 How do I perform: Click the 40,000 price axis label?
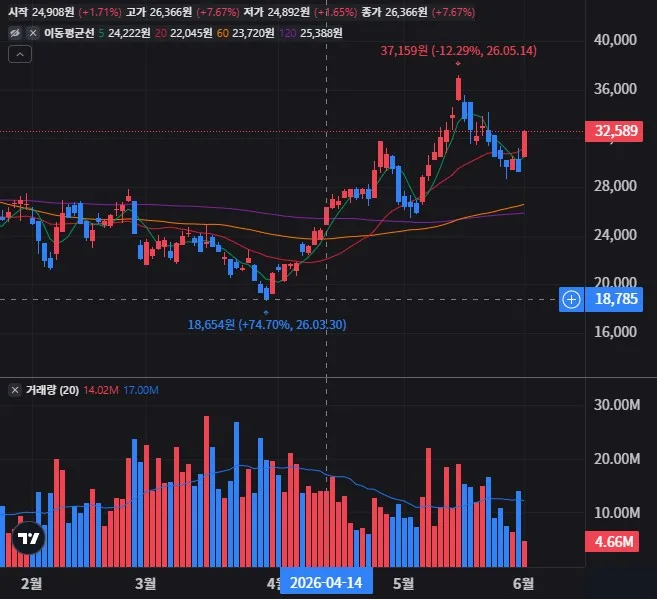click(615, 40)
